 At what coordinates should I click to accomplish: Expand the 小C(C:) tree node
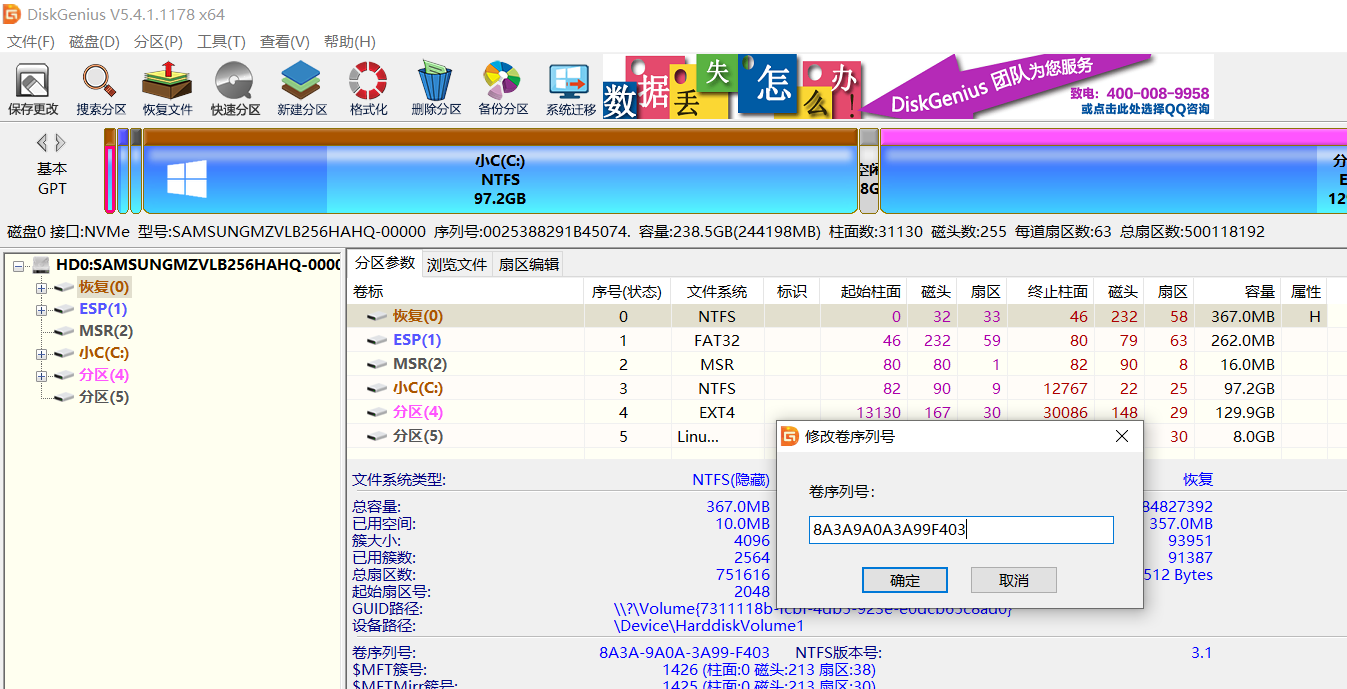pos(42,354)
